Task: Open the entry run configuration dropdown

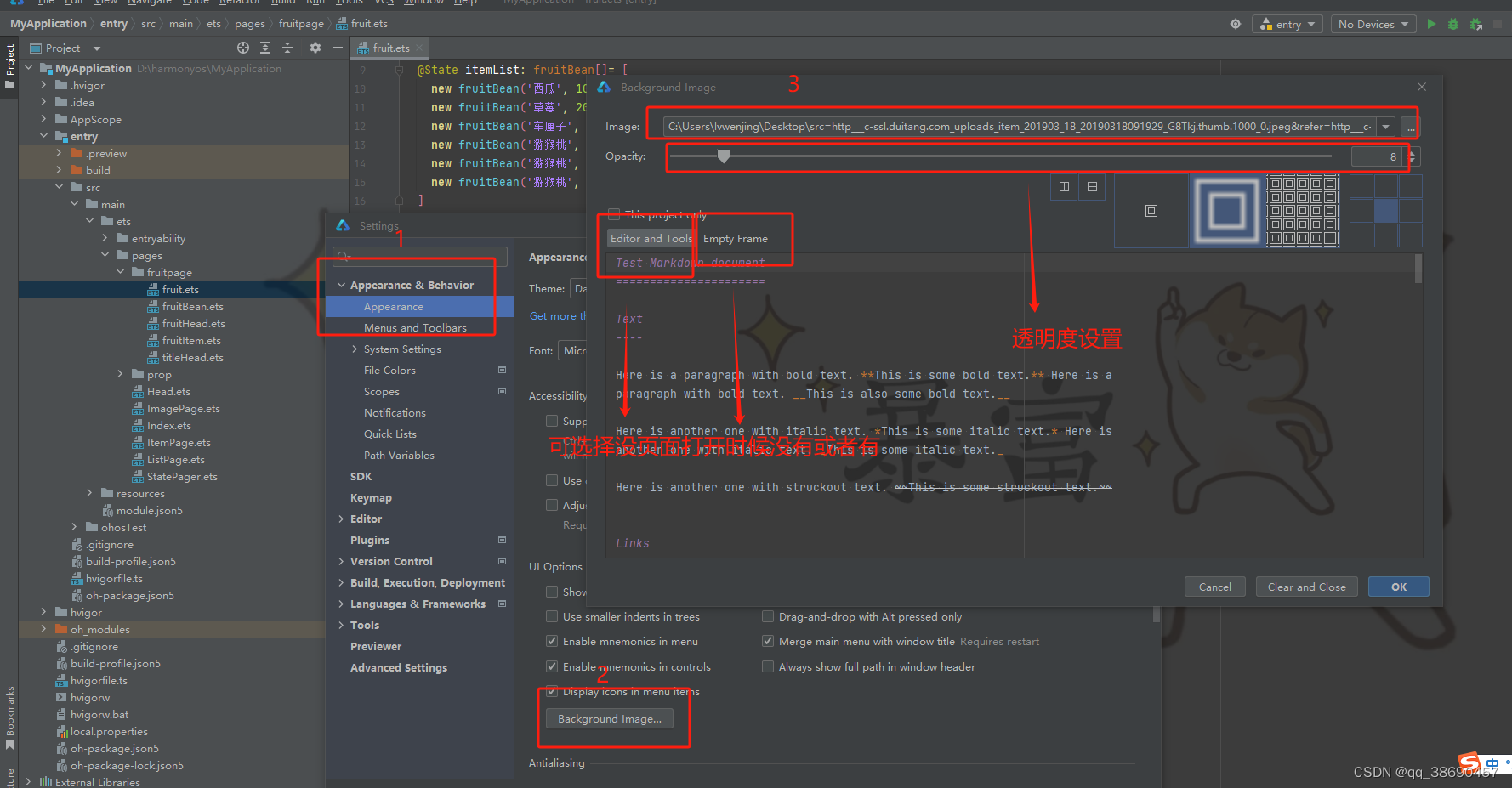Action: 1287,24
